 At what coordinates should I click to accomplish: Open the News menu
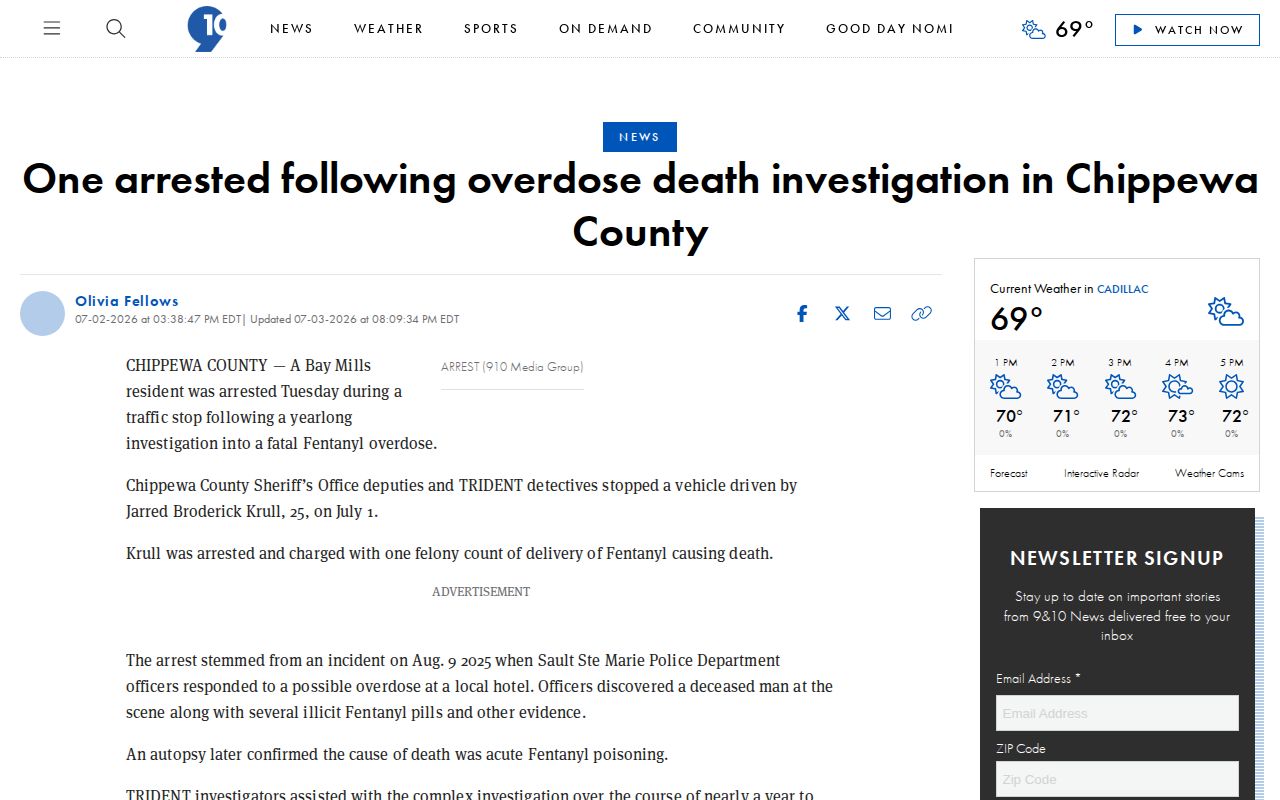(291, 29)
